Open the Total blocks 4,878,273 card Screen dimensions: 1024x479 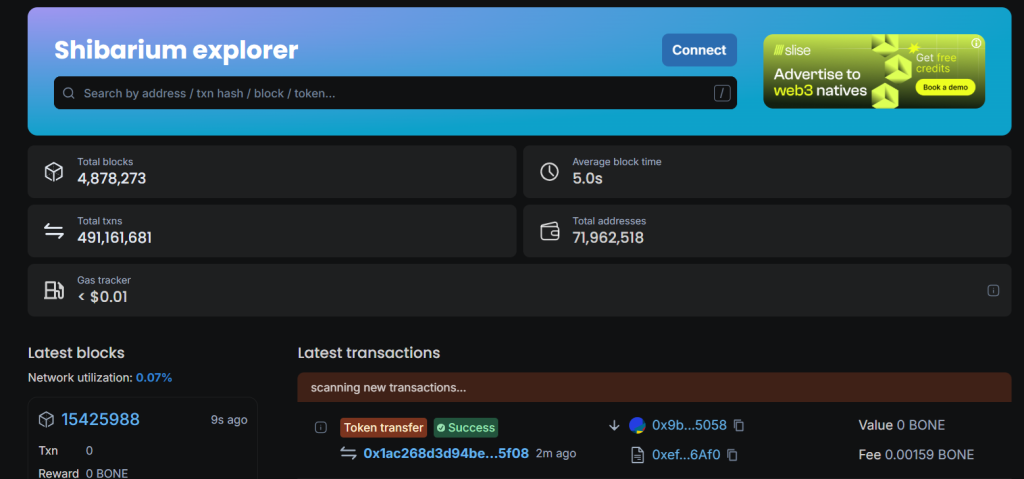point(272,172)
